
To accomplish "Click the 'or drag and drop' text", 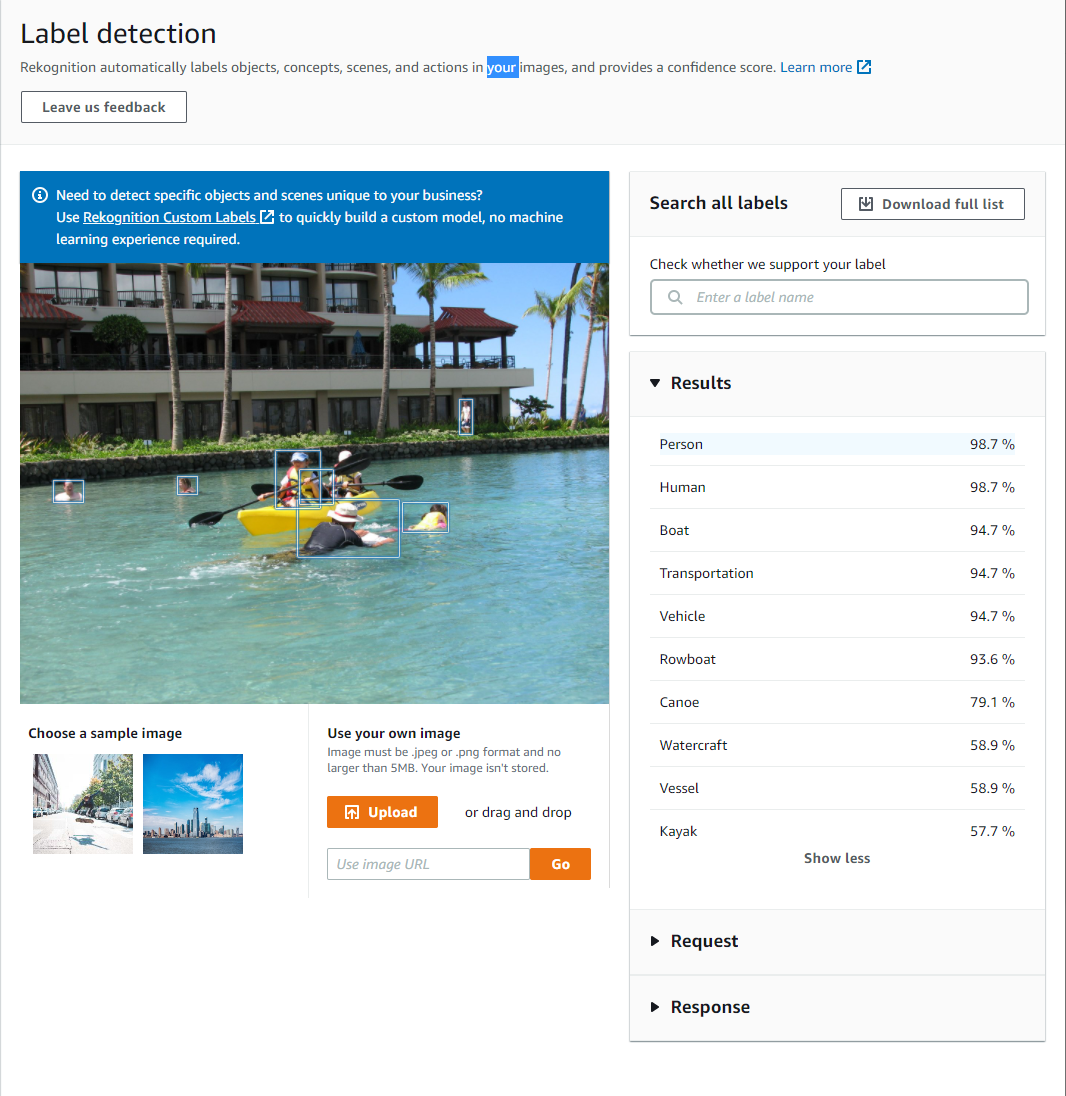I will click(x=518, y=812).
